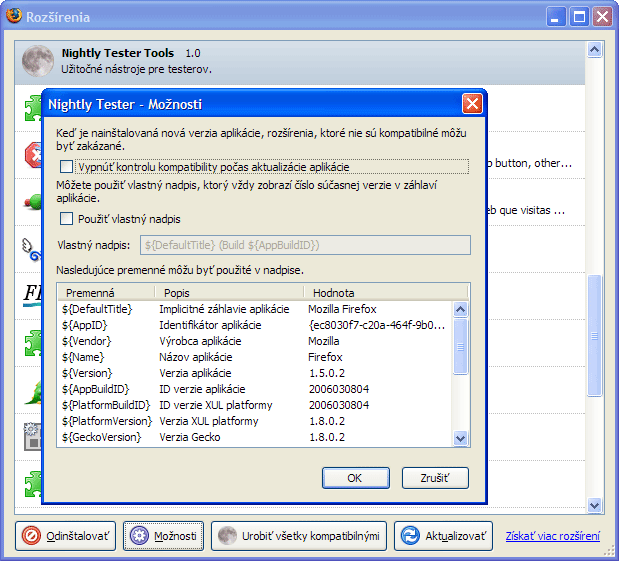The width and height of the screenshot is (619, 561).
Task: Click the Odinštalovať red prohibition icon
Action: tap(31, 536)
